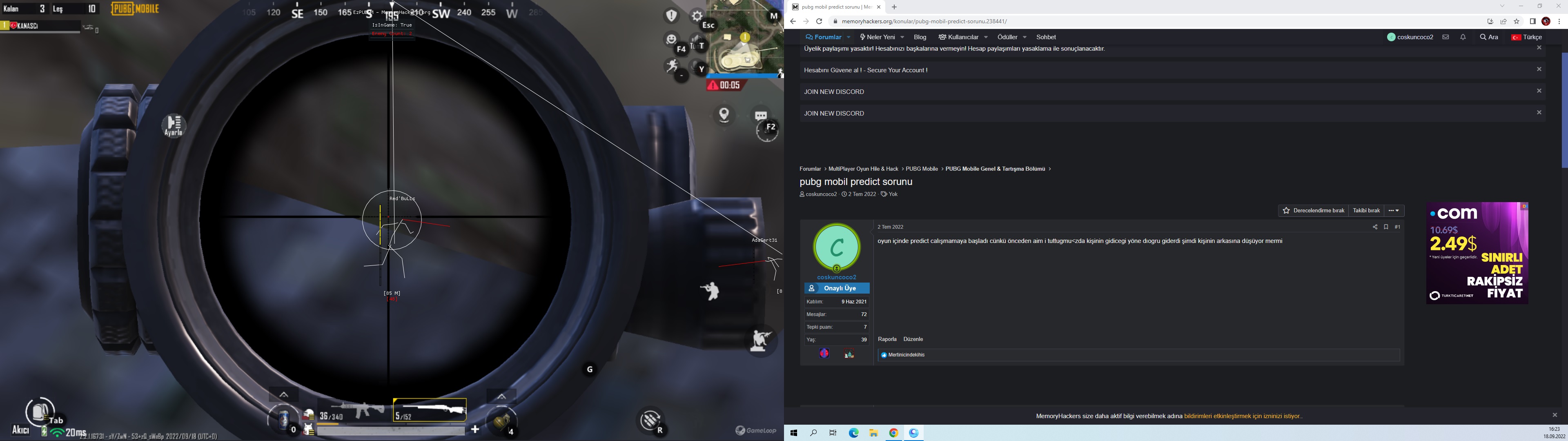Open a new Chrome tab
This screenshot has height=441, width=1568.
point(894,7)
